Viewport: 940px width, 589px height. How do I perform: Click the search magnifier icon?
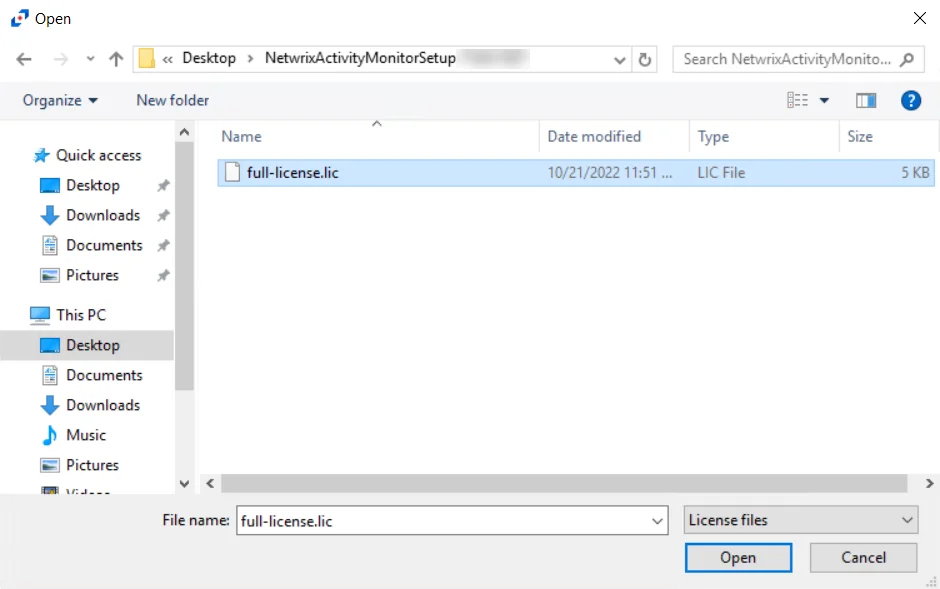(907, 59)
